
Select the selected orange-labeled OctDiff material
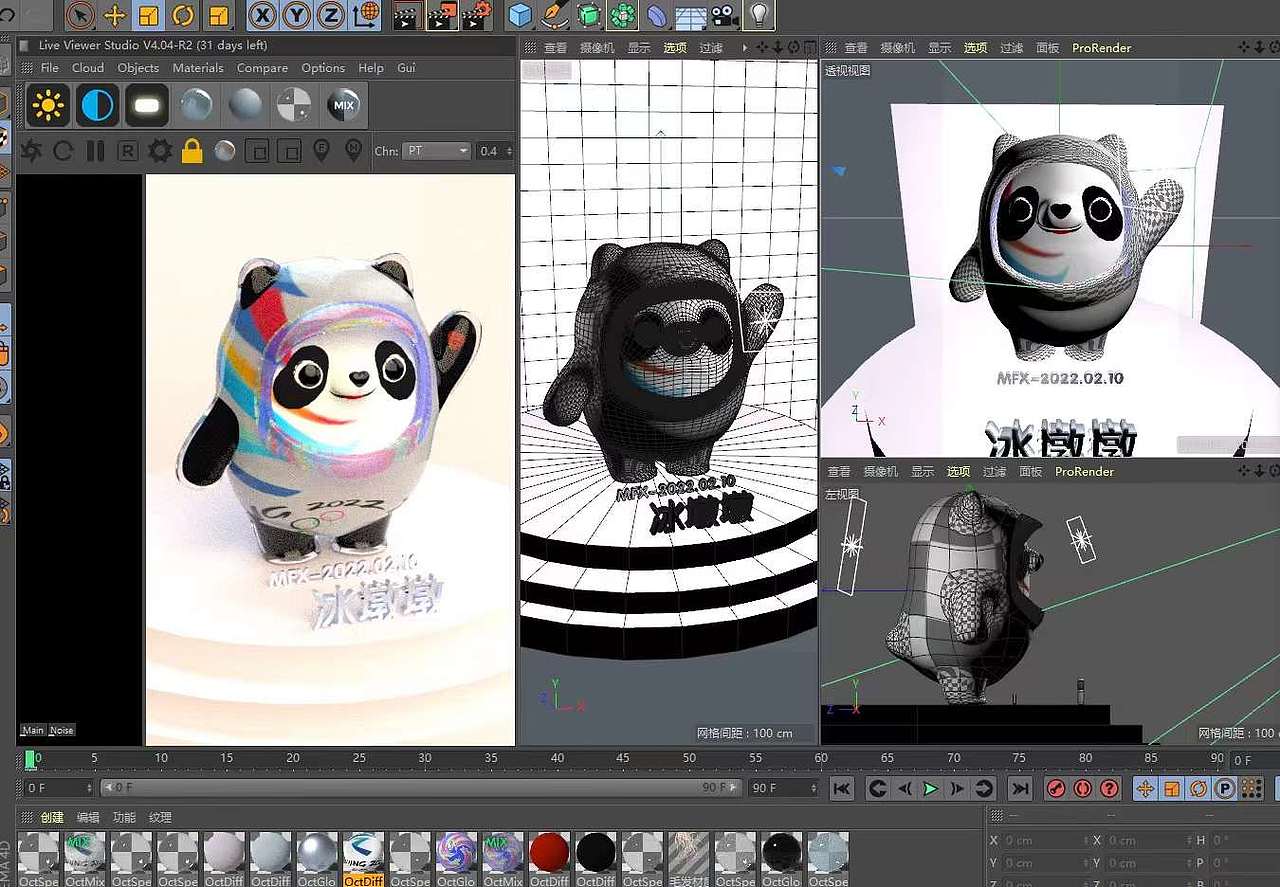click(363, 859)
